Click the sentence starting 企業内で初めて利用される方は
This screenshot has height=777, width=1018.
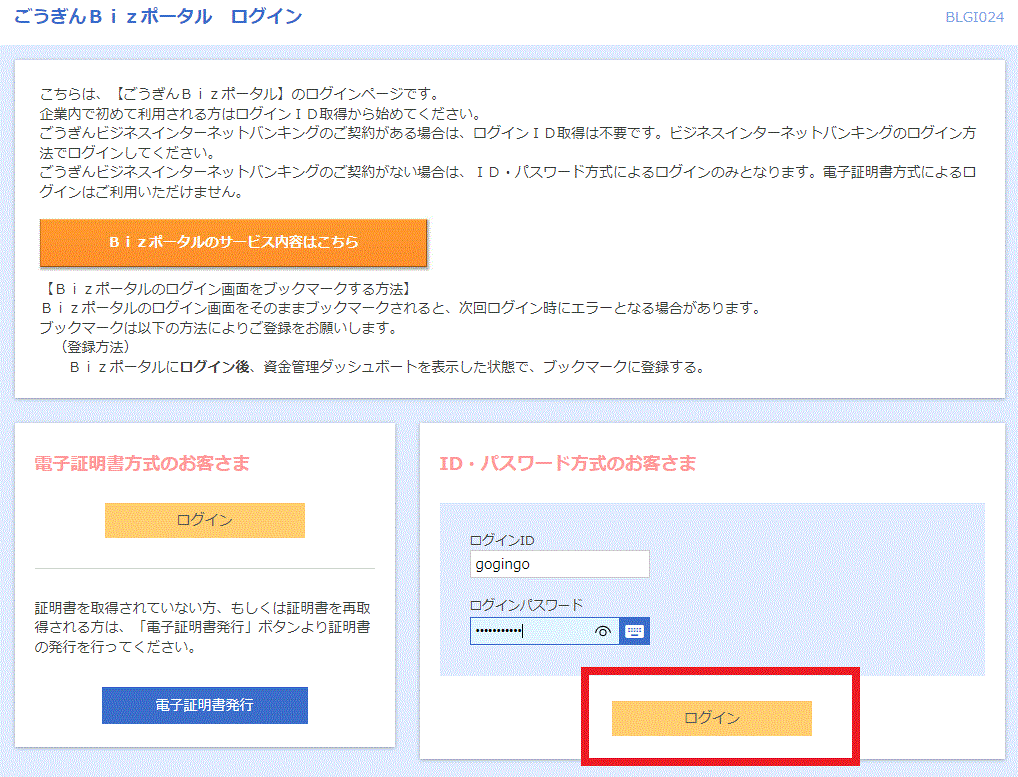tap(260, 114)
